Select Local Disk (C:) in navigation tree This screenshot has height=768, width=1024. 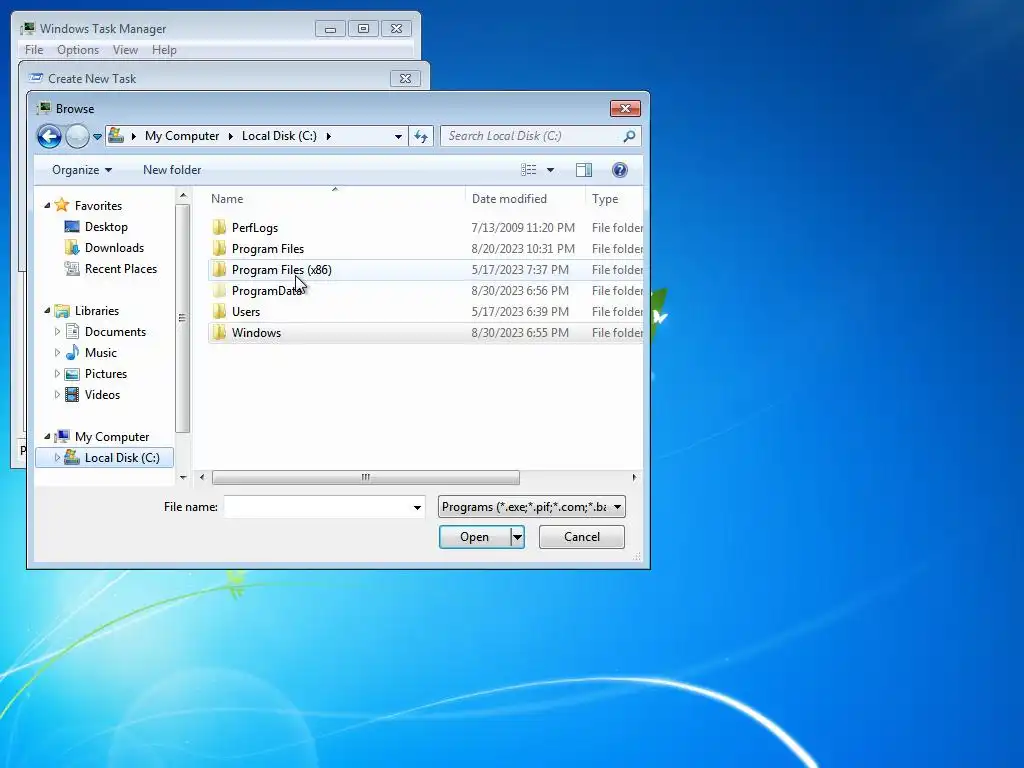tap(104, 458)
